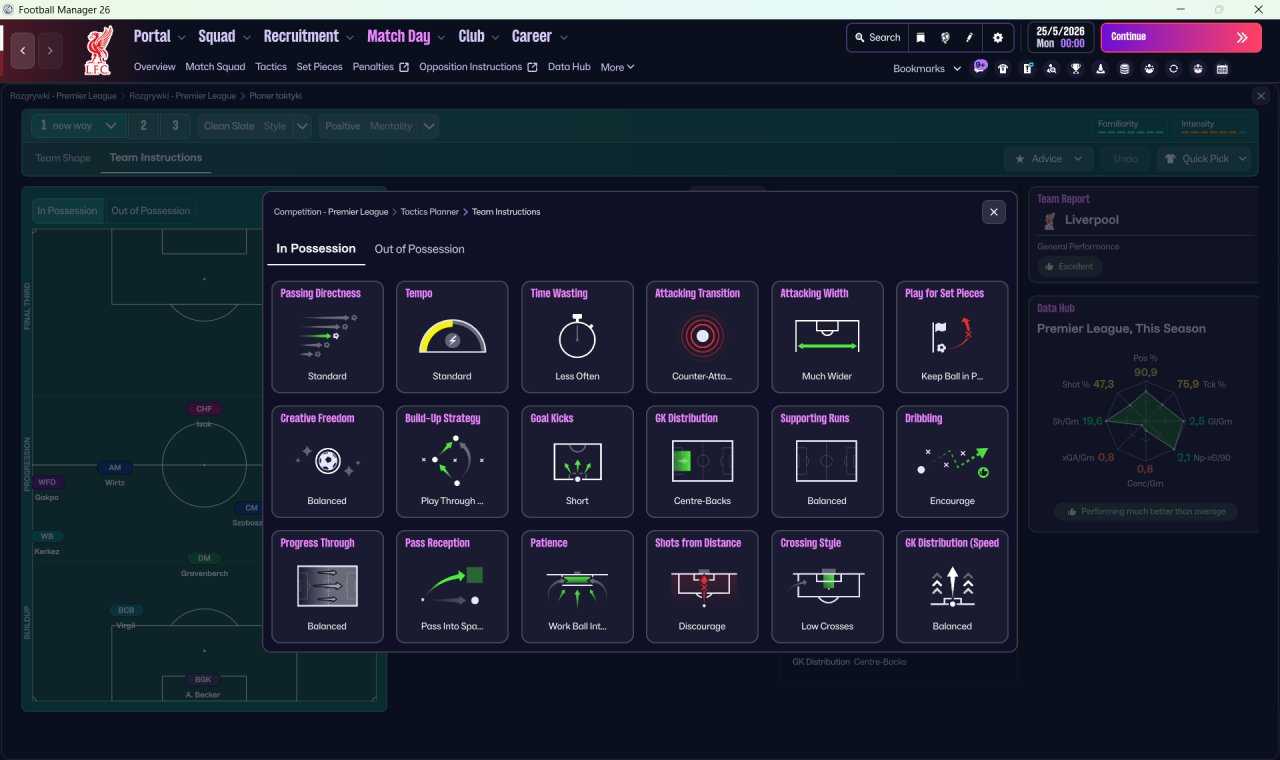Click the Continue button

pos(1181,37)
